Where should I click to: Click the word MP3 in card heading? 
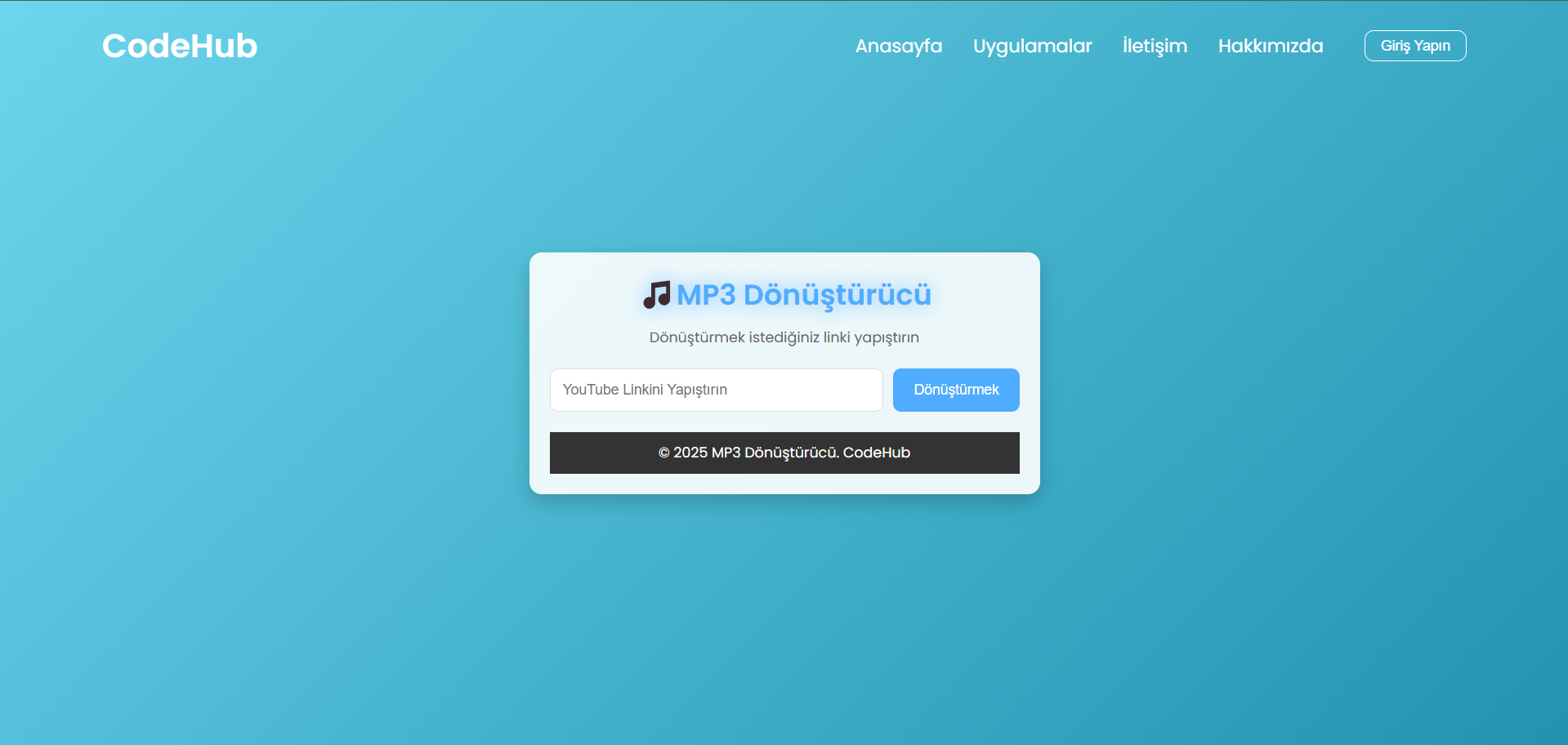coord(706,295)
